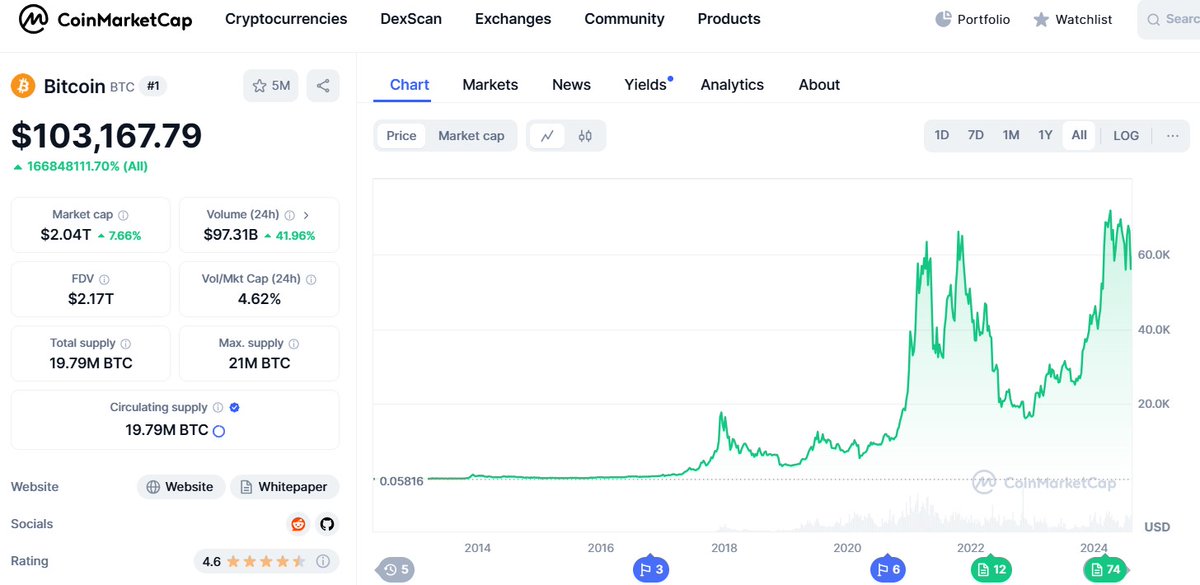Viewport: 1200px width, 585px height.
Task: Show Market cap info tooltip icon
Action: click(123, 215)
